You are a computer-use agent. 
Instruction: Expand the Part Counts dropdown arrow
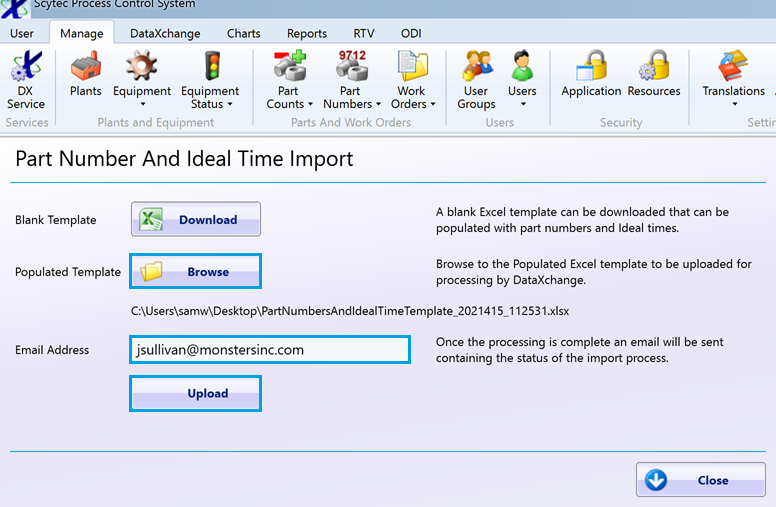click(x=310, y=104)
